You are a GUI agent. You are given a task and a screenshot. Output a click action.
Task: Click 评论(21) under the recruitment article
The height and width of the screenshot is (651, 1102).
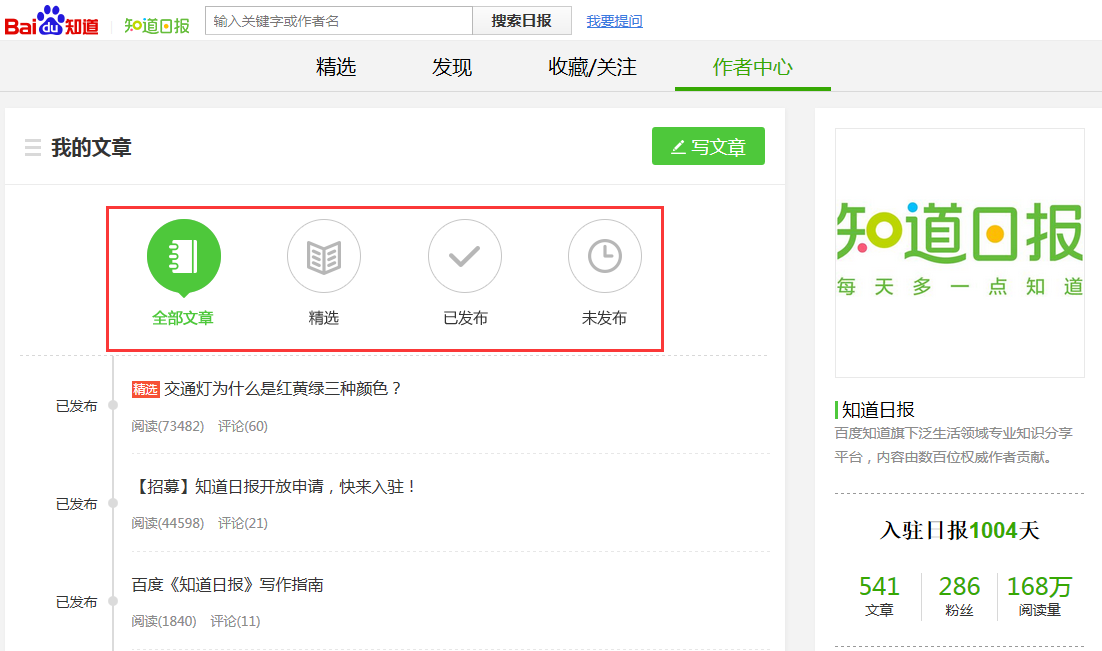pyautogui.click(x=242, y=523)
